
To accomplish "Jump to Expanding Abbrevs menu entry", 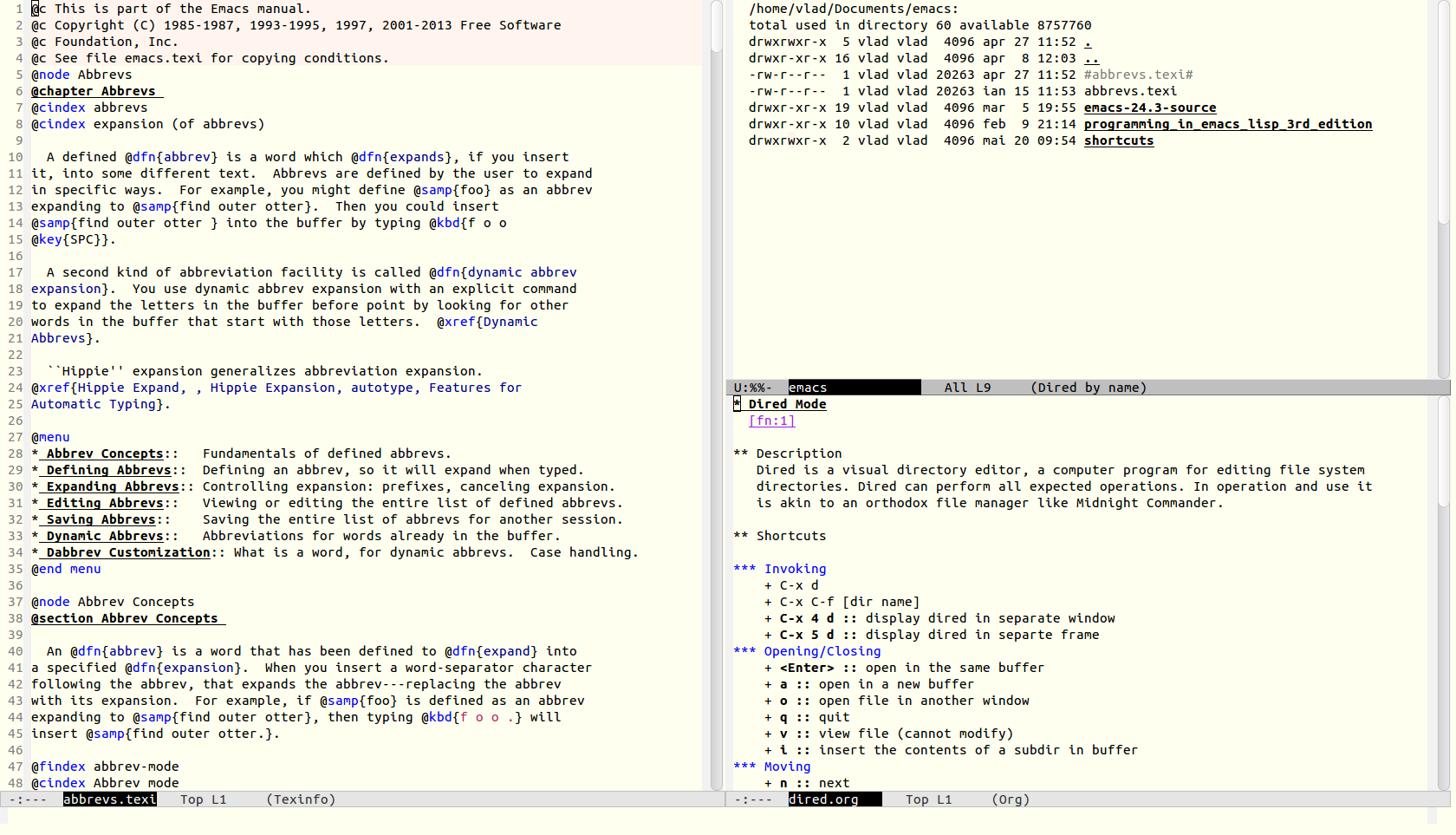I will (x=112, y=486).
